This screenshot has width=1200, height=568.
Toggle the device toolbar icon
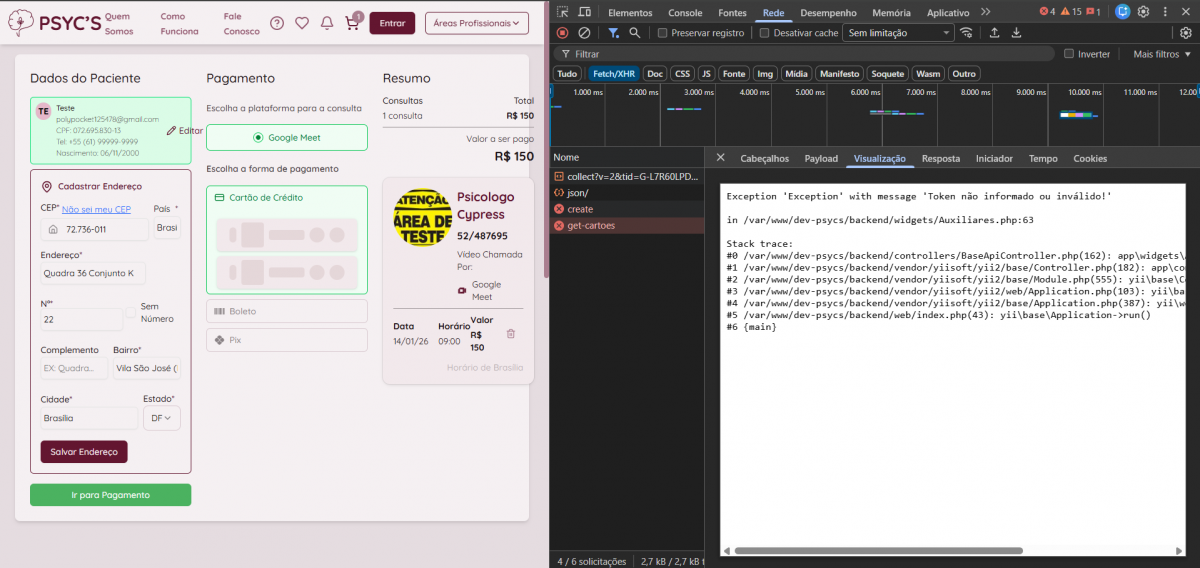pos(585,12)
